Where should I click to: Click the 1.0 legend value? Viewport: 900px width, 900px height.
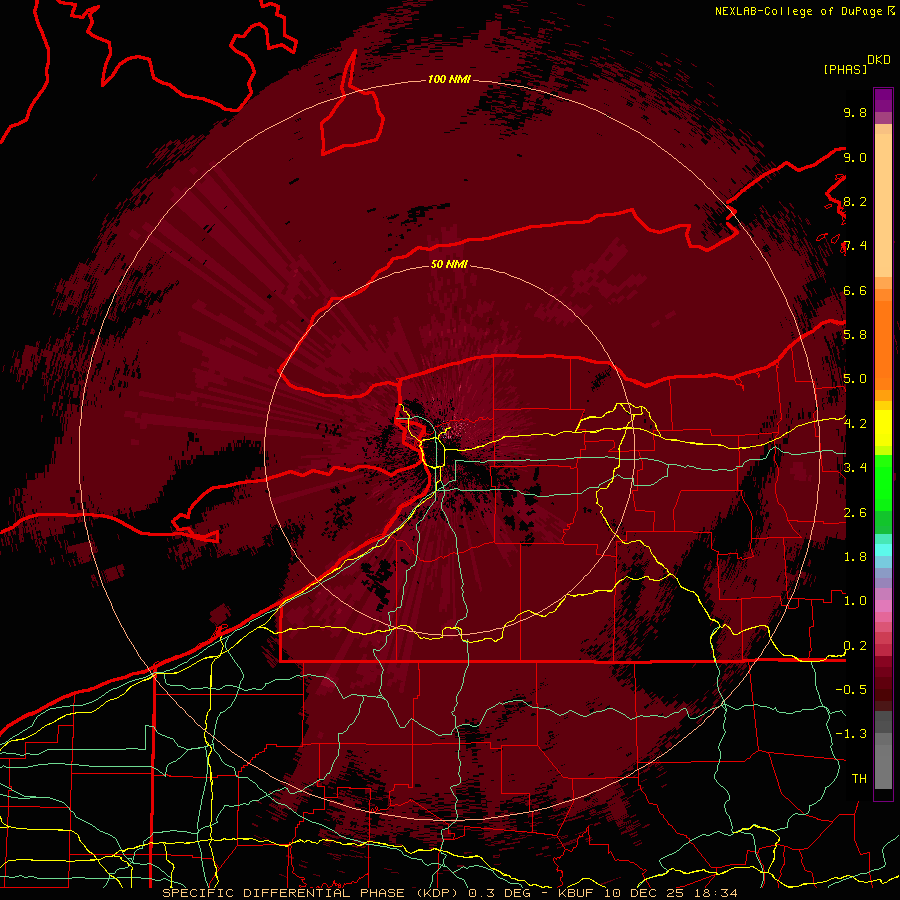[855, 601]
